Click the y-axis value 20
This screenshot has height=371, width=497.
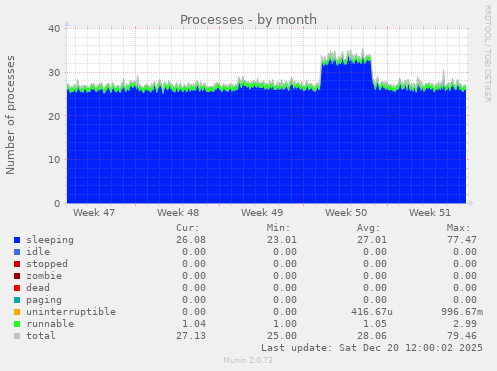pos(54,116)
